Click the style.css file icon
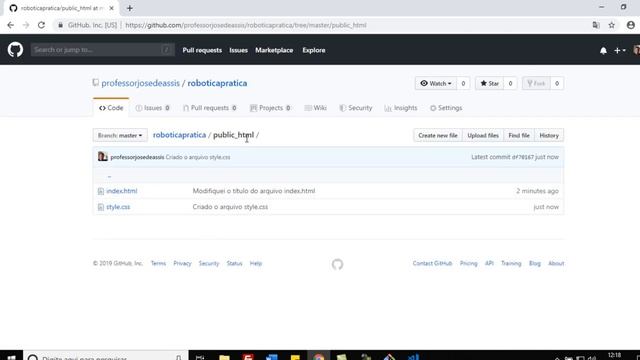Image resolution: width=640 pixels, height=360 pixels. [x=101, y=207]
